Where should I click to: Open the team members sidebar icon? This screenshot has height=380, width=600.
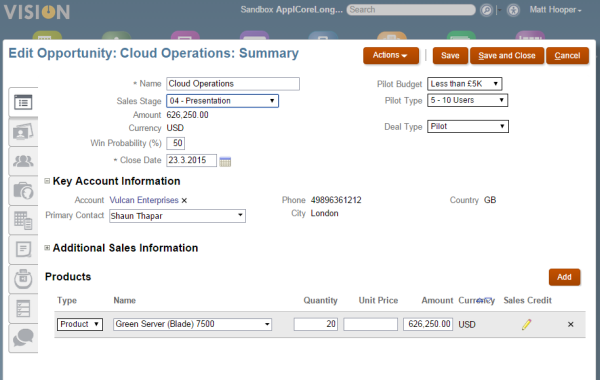click(x=23, y=161)
